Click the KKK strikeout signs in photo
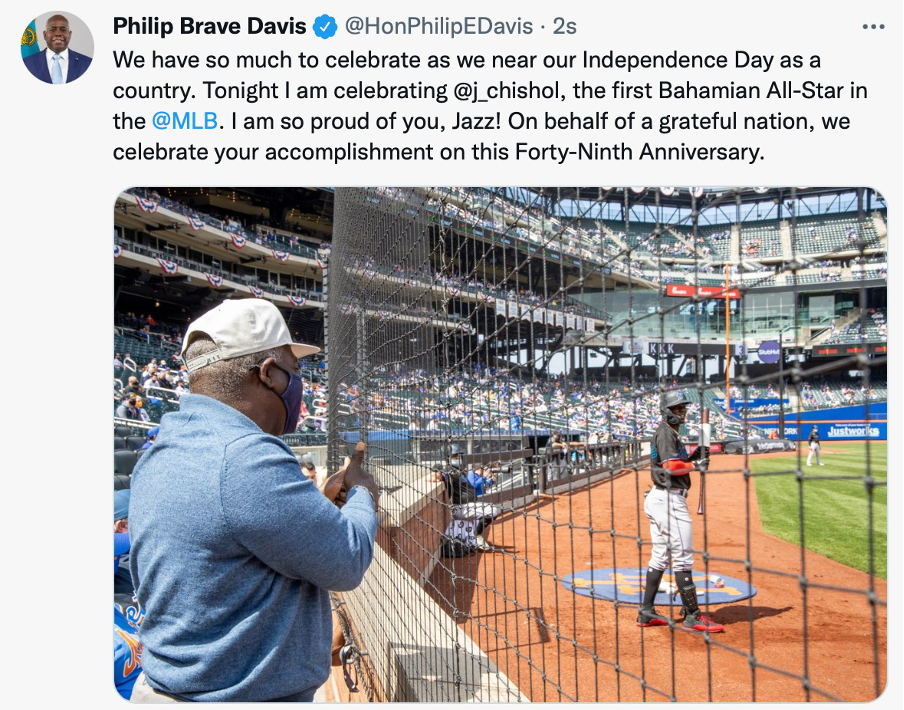Screen dimensions: 904x710 [x=661, y=349]
